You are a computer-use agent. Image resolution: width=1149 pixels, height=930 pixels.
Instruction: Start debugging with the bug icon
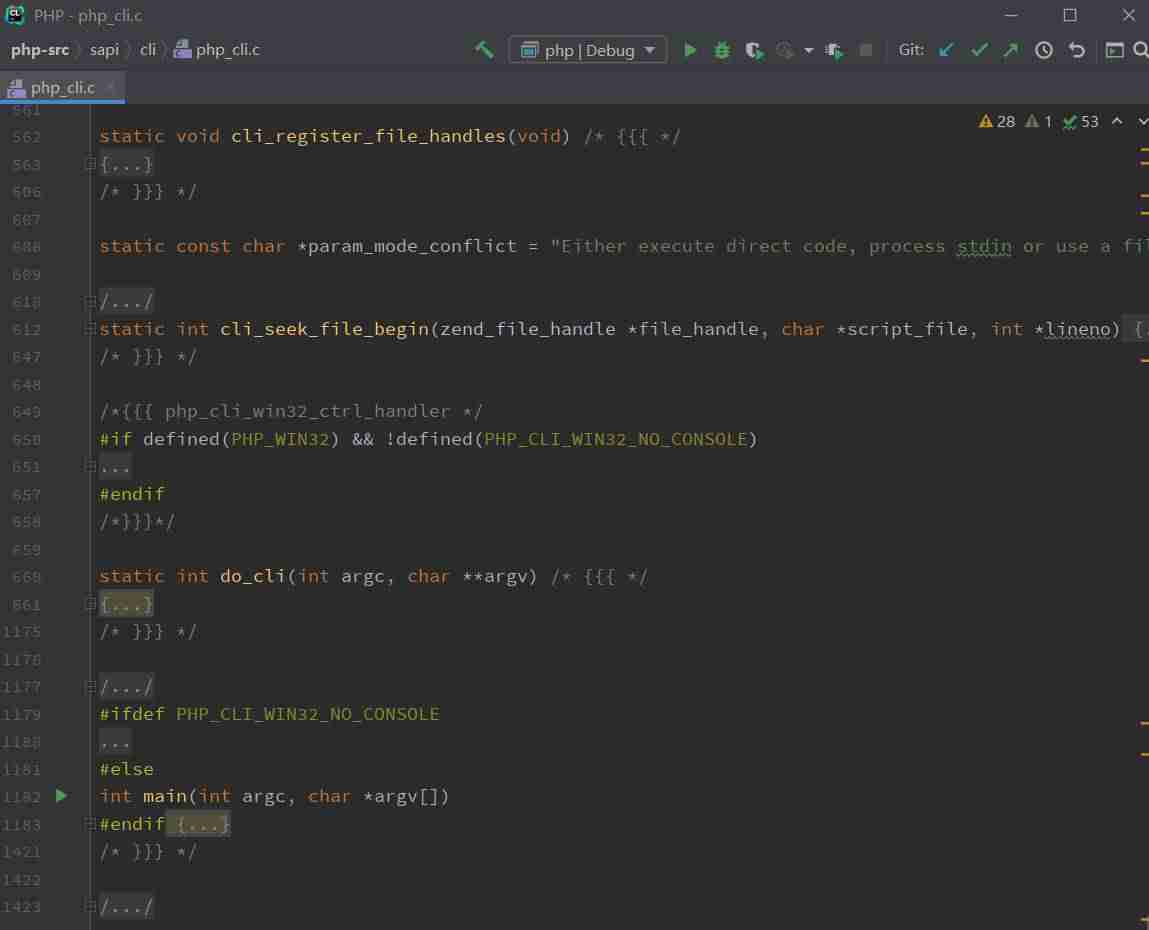coord(722,50)
